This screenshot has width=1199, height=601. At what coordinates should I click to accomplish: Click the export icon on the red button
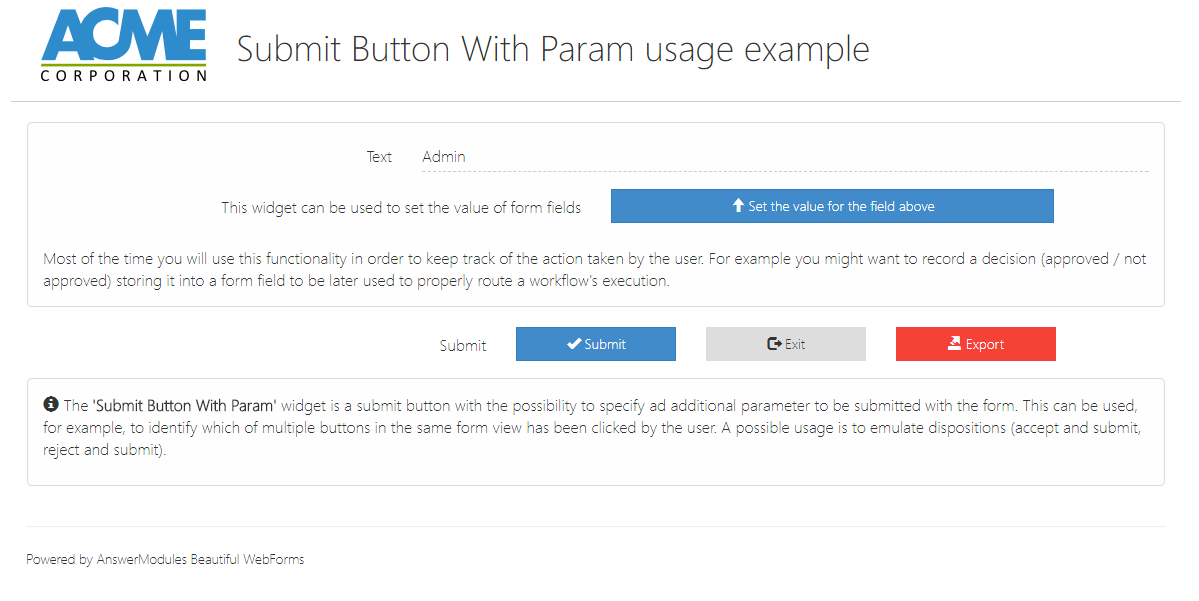[954, 344]
